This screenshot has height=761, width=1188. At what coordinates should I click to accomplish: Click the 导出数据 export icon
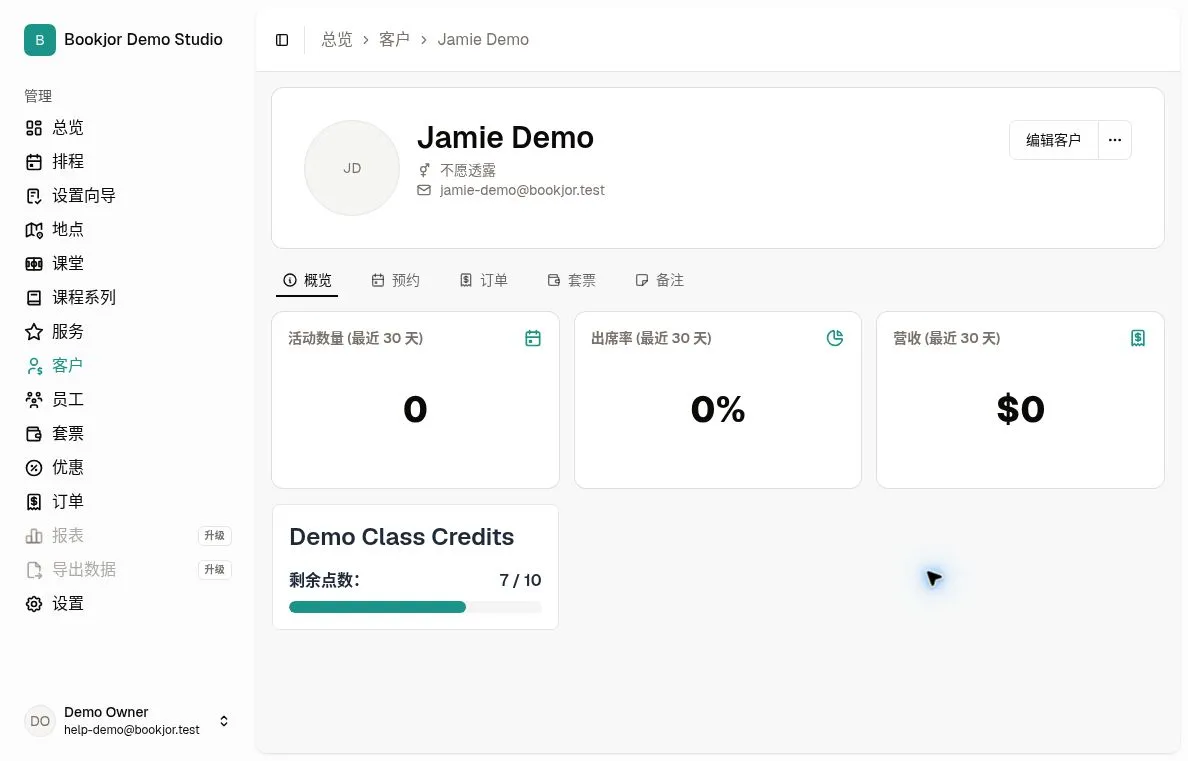(34, 570)
